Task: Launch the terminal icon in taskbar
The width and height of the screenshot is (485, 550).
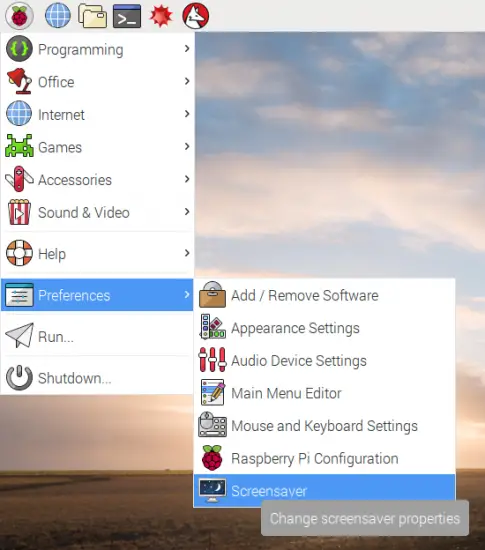Action: tap(127, 16)
